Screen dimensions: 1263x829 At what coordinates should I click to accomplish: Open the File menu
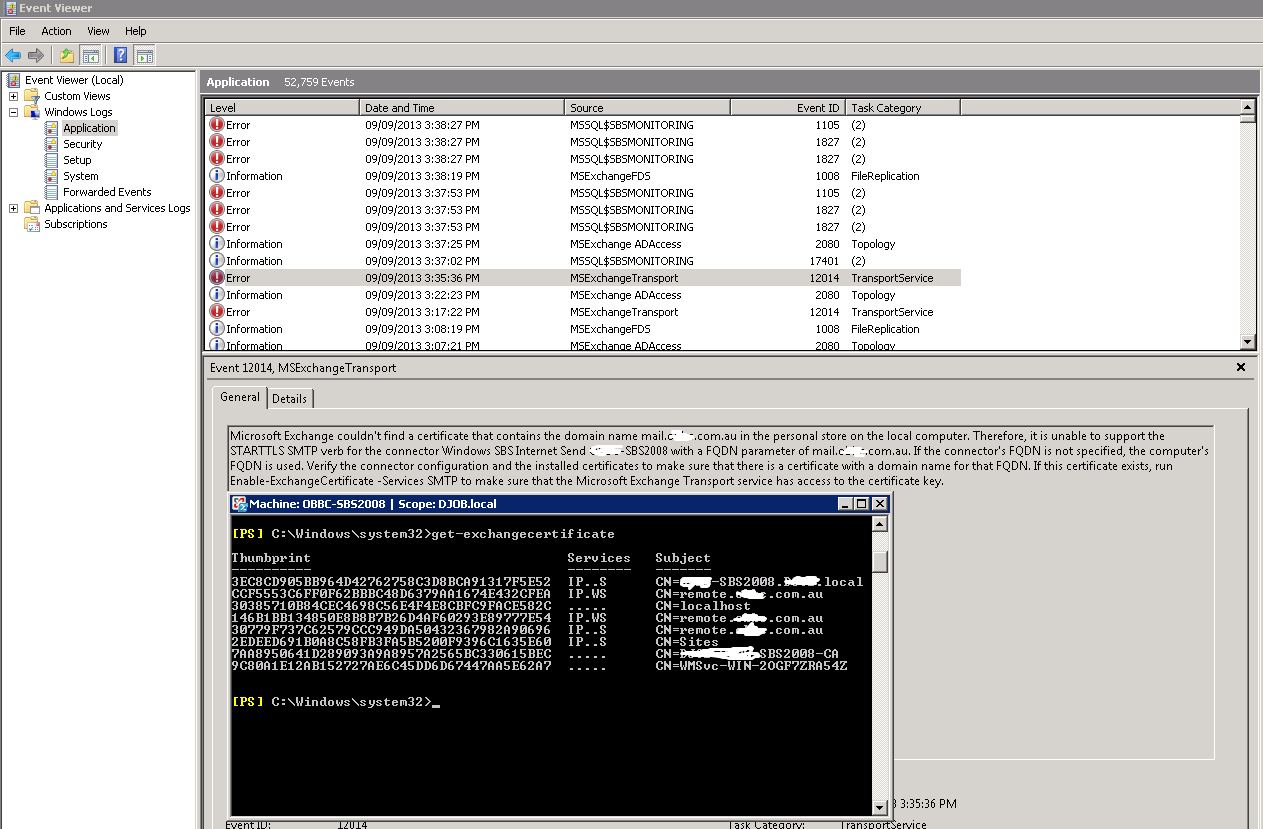click(x=17, y=31)
